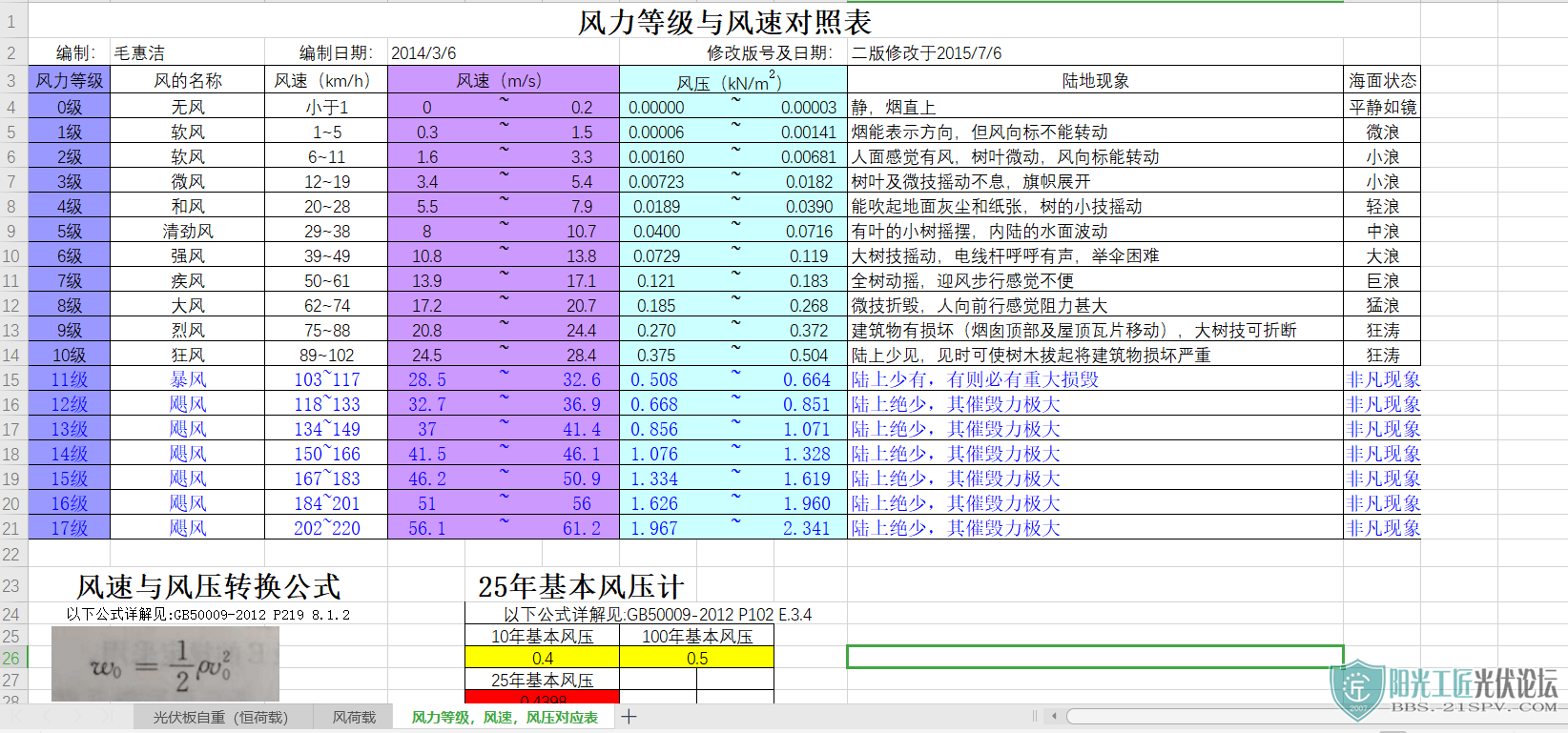This screenshot has width=1568, height=733.
Task: Click the yellow 0.5 cell for 100年基本风压
Action: [697, 658]
